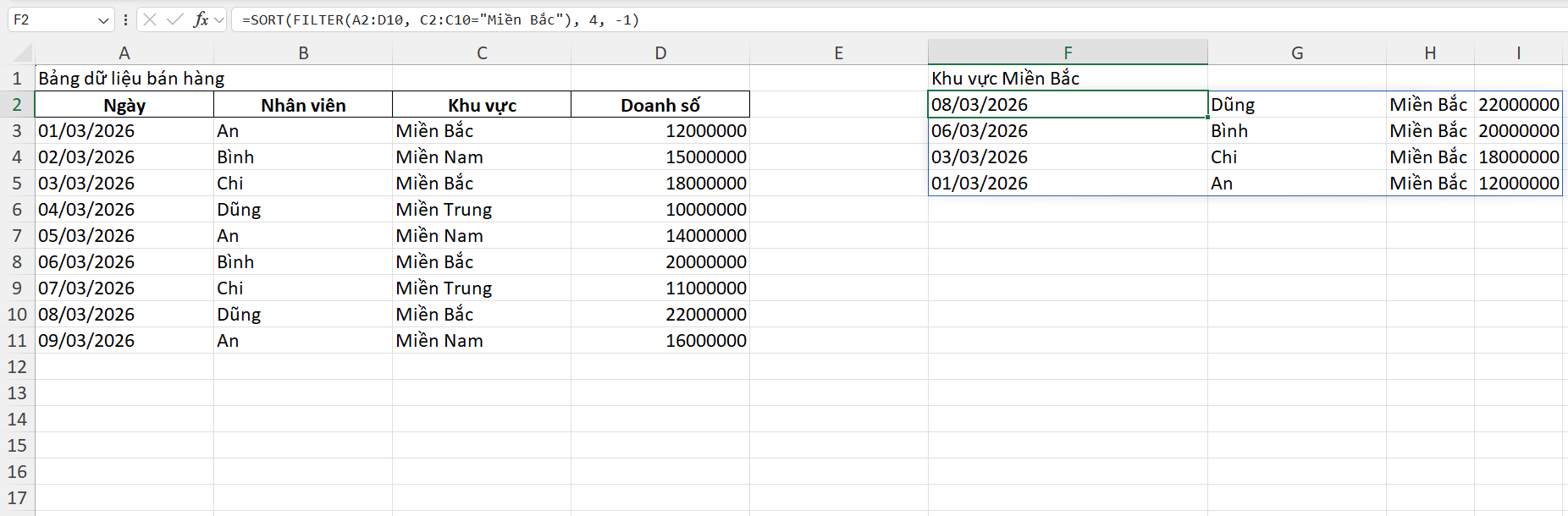Select row 6 header
The image size is (1568, 516).
click(x=17, y=210)
